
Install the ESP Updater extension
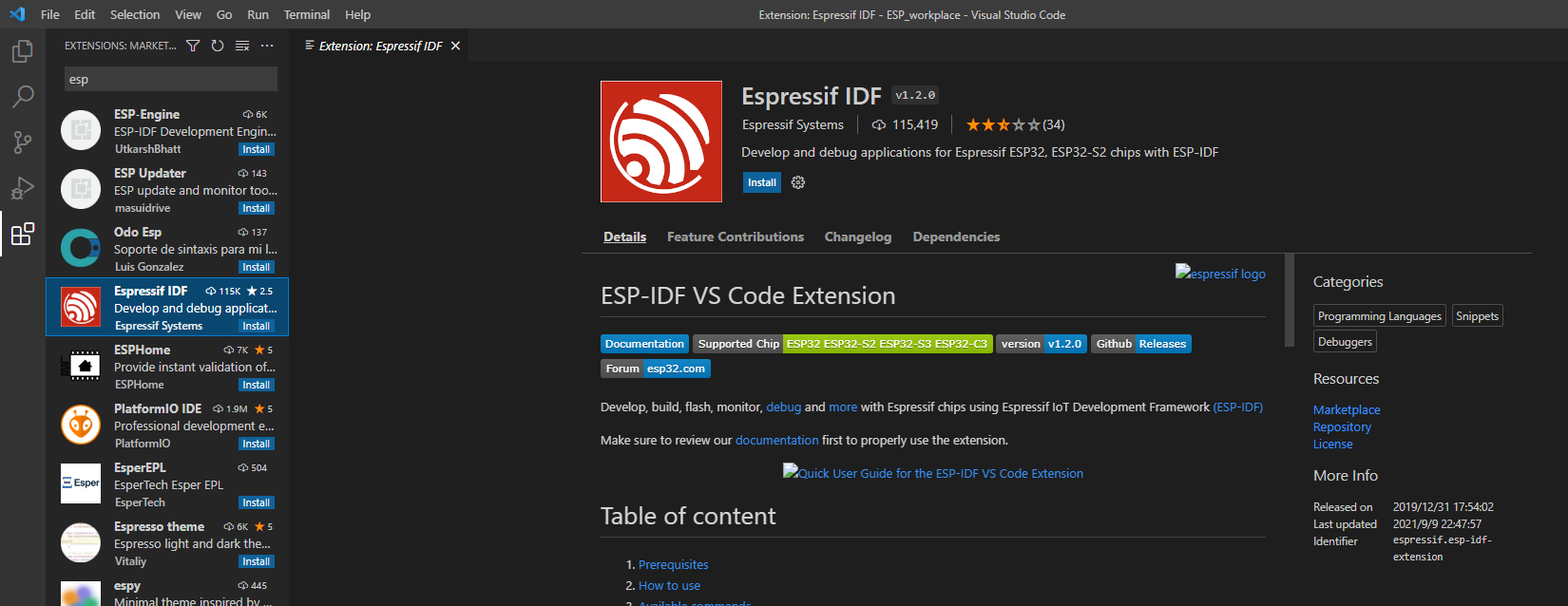pyautogui.click(x=257, y=208)
